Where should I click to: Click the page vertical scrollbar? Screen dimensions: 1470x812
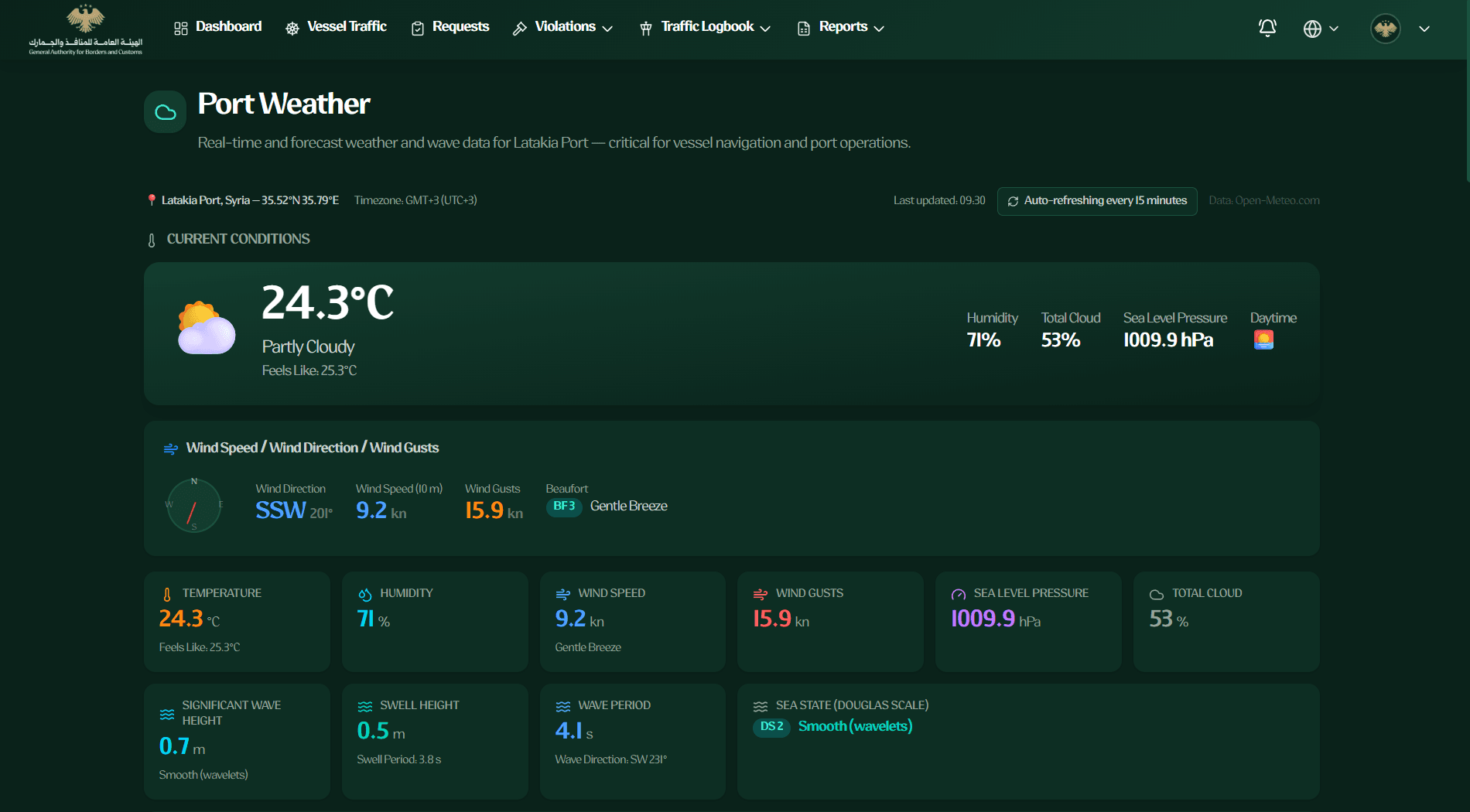1467,91
